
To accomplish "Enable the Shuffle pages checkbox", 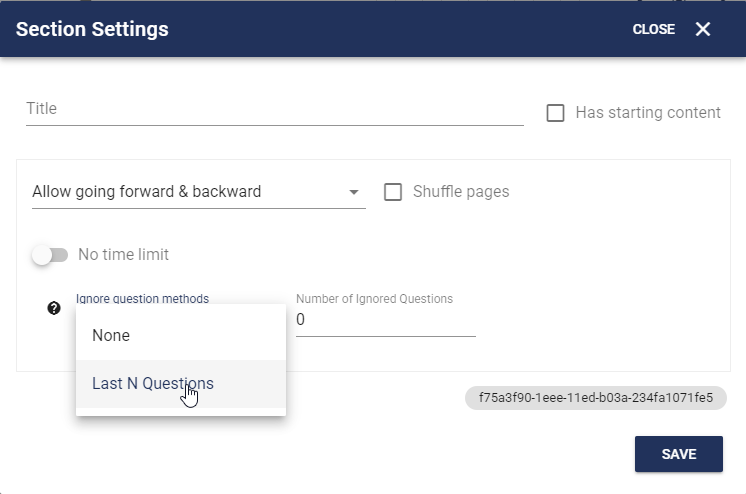I will pyautogui.click(x=393, y=192).
